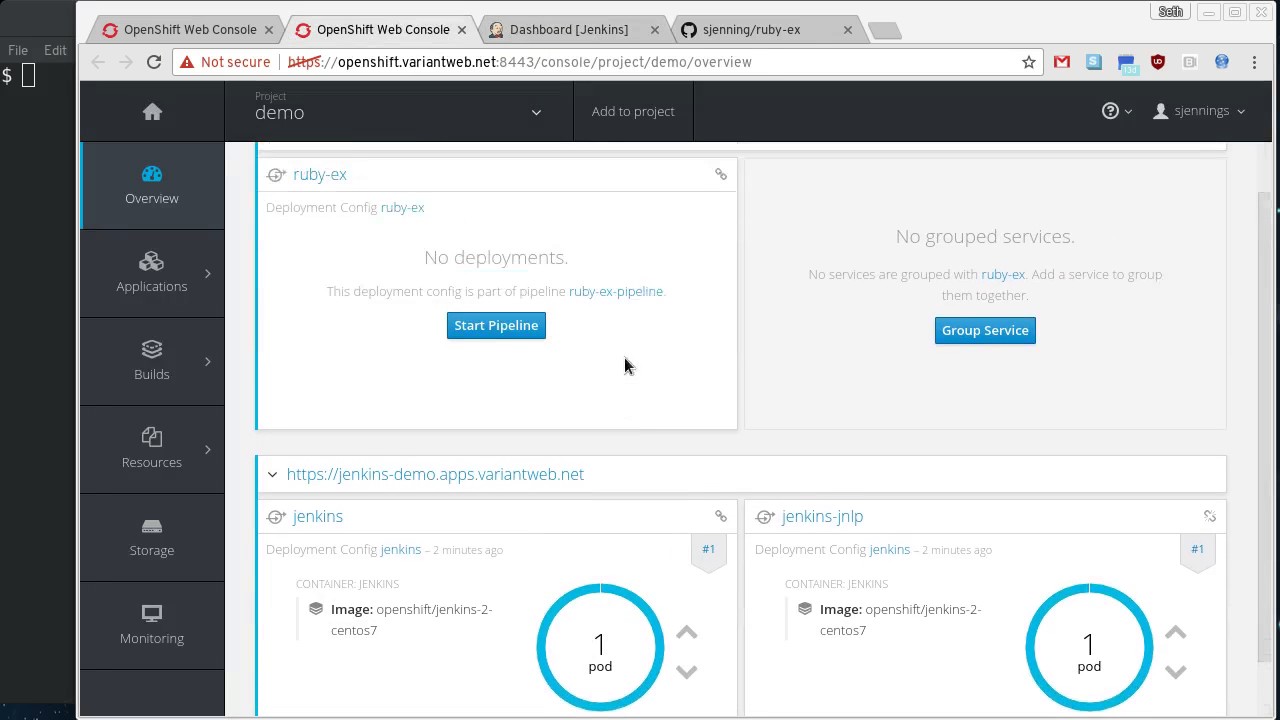
Task: Click the link icon on ruby-ex service
Action: point(721,174)
